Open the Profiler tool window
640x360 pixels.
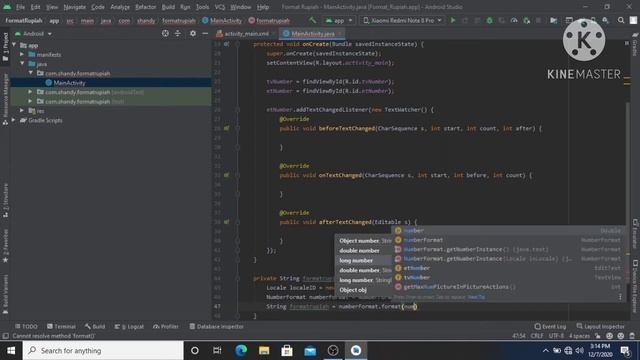pyautogui.click(x=166, y=326)
